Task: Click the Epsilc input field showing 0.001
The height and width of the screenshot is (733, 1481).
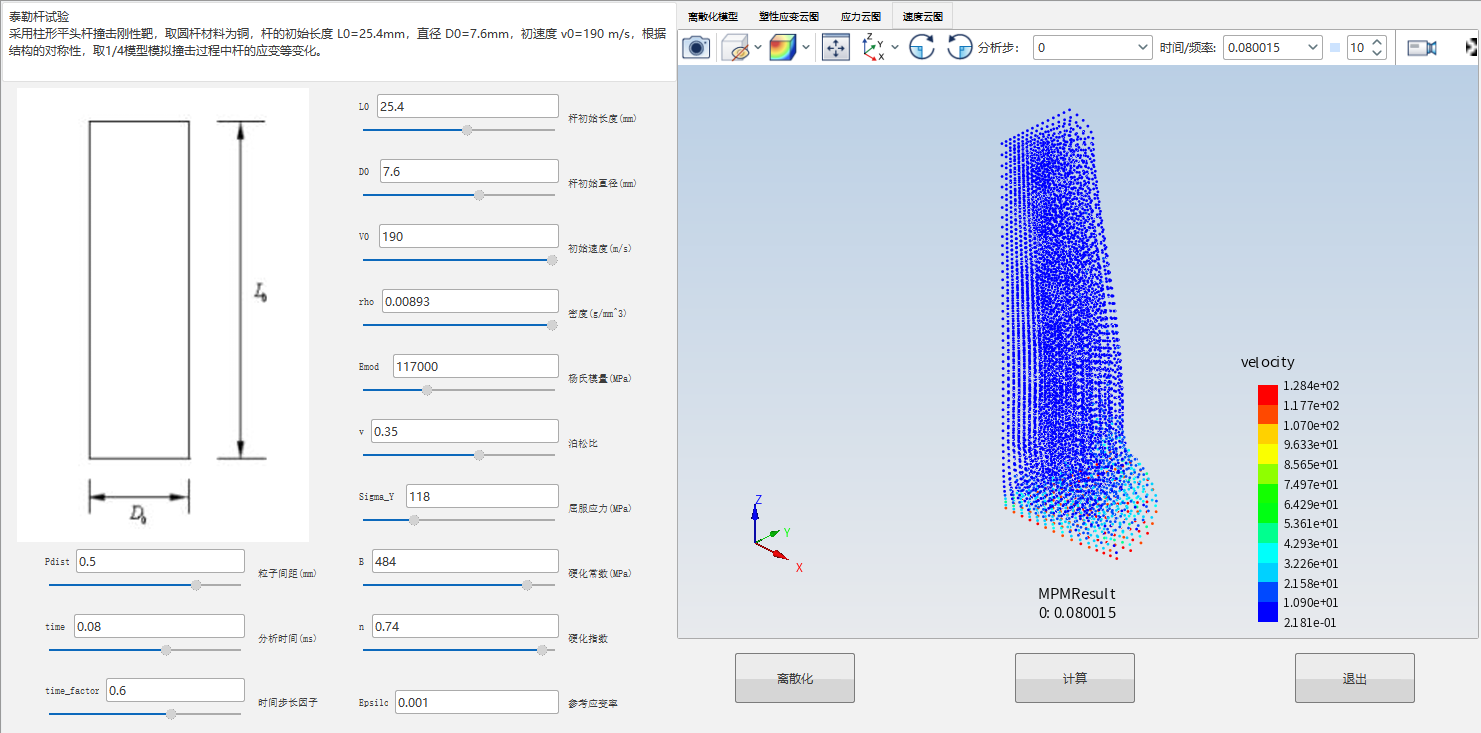Action: (476, 702)
